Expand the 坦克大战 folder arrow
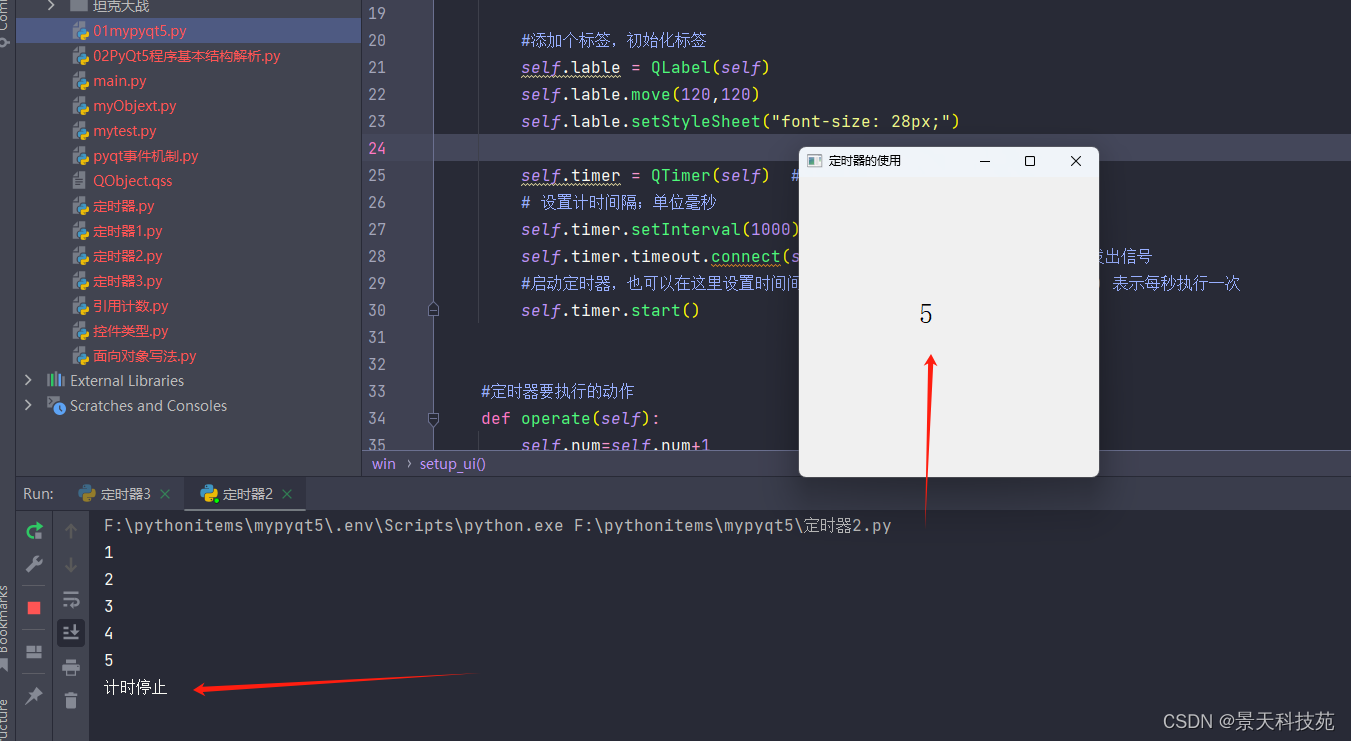 [x=51, y=6]
